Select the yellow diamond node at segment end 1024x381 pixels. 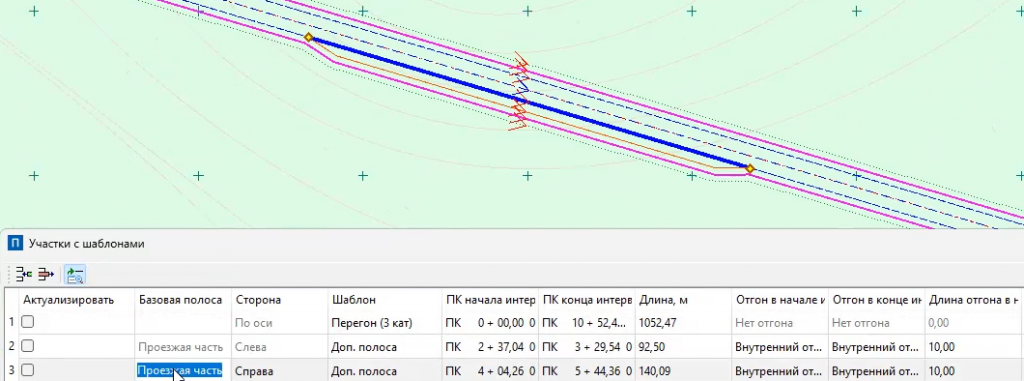coord(750,169)
